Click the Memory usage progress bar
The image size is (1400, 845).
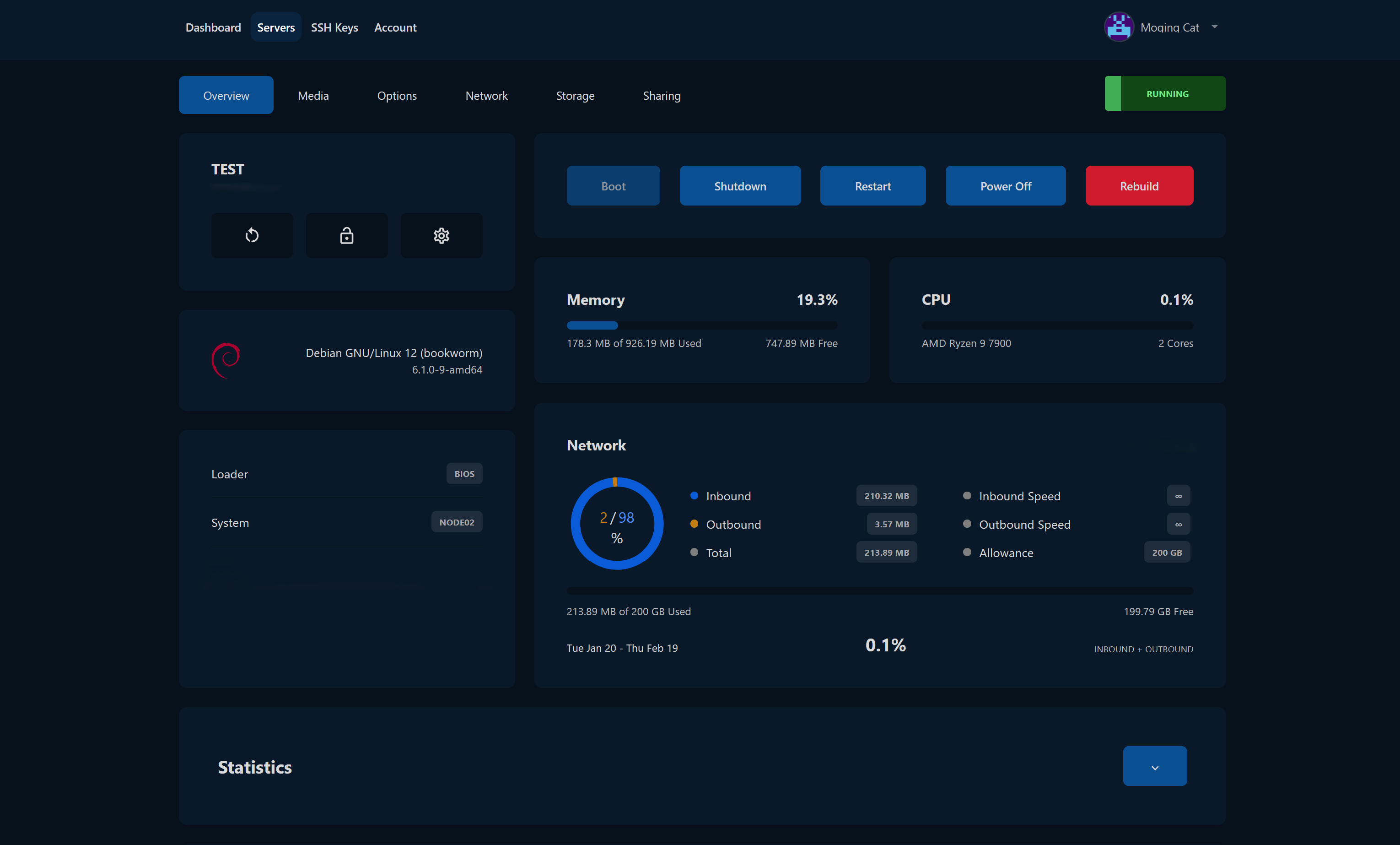702,325
